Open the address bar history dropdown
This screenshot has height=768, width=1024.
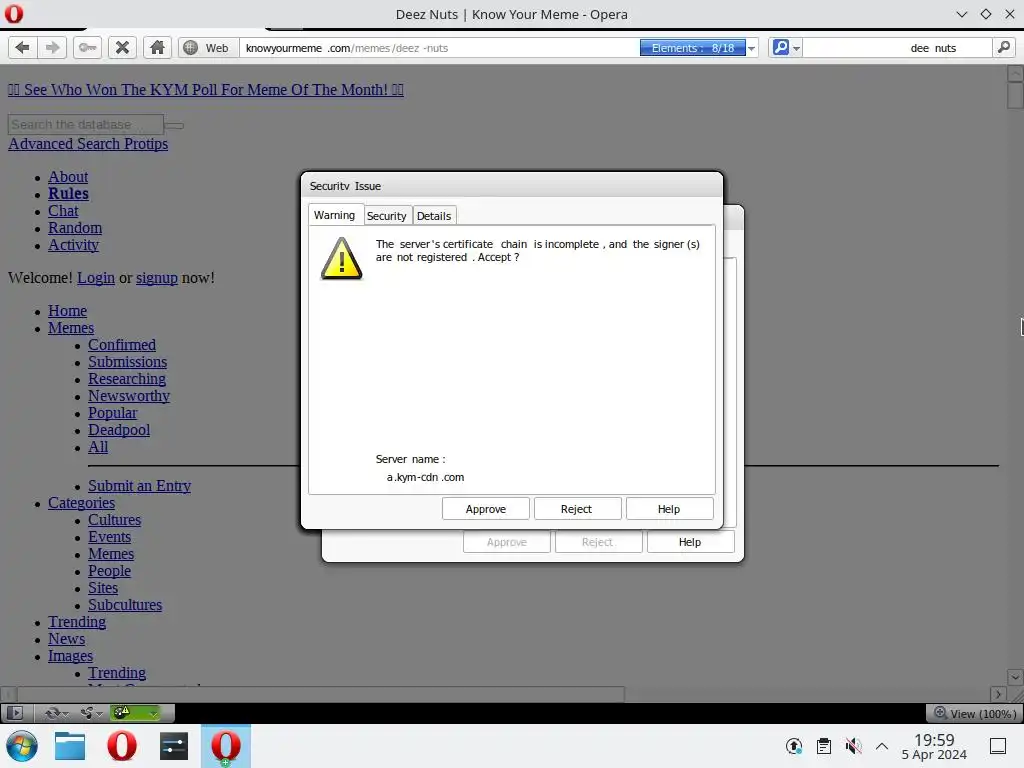tap(752, 48)
